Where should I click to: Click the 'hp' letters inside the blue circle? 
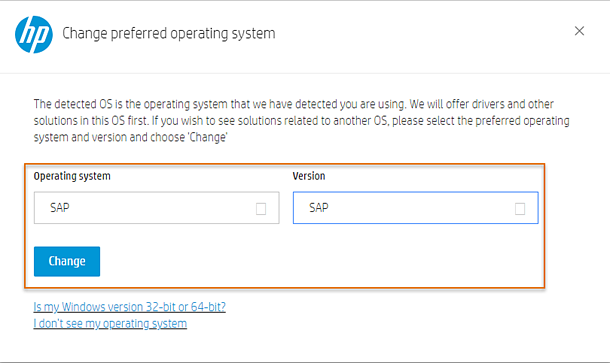(x=34, y=35)
